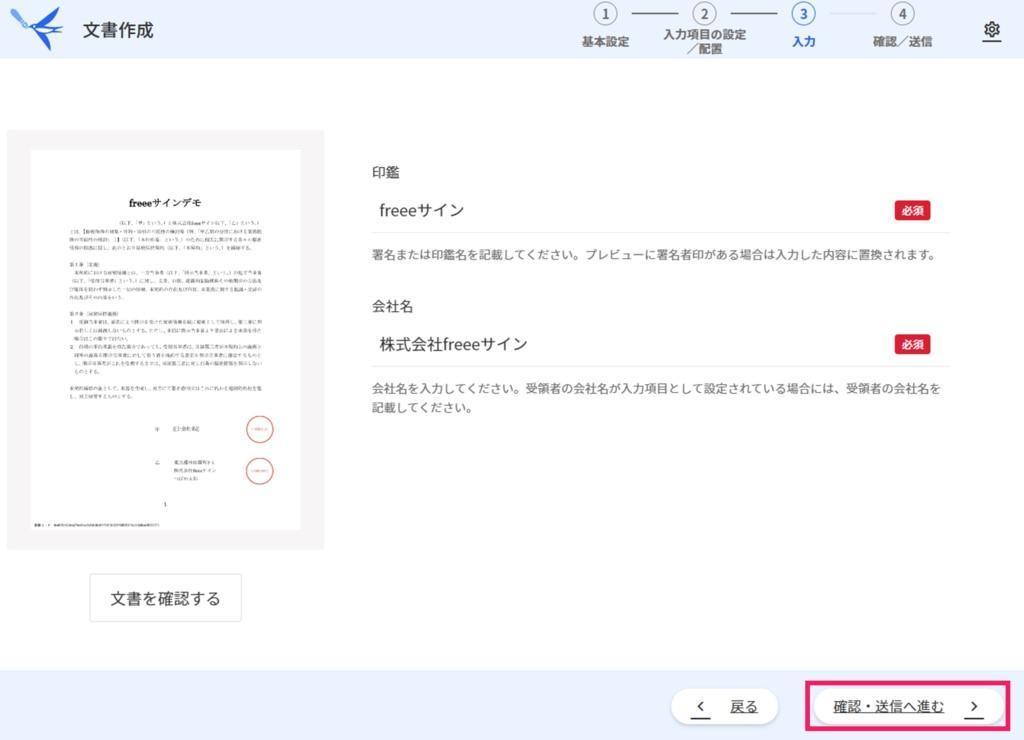Image resolution: width=1024 pixels, height=740 pixels.
Task: Go to step 1 基本設定
Action: 605,26
